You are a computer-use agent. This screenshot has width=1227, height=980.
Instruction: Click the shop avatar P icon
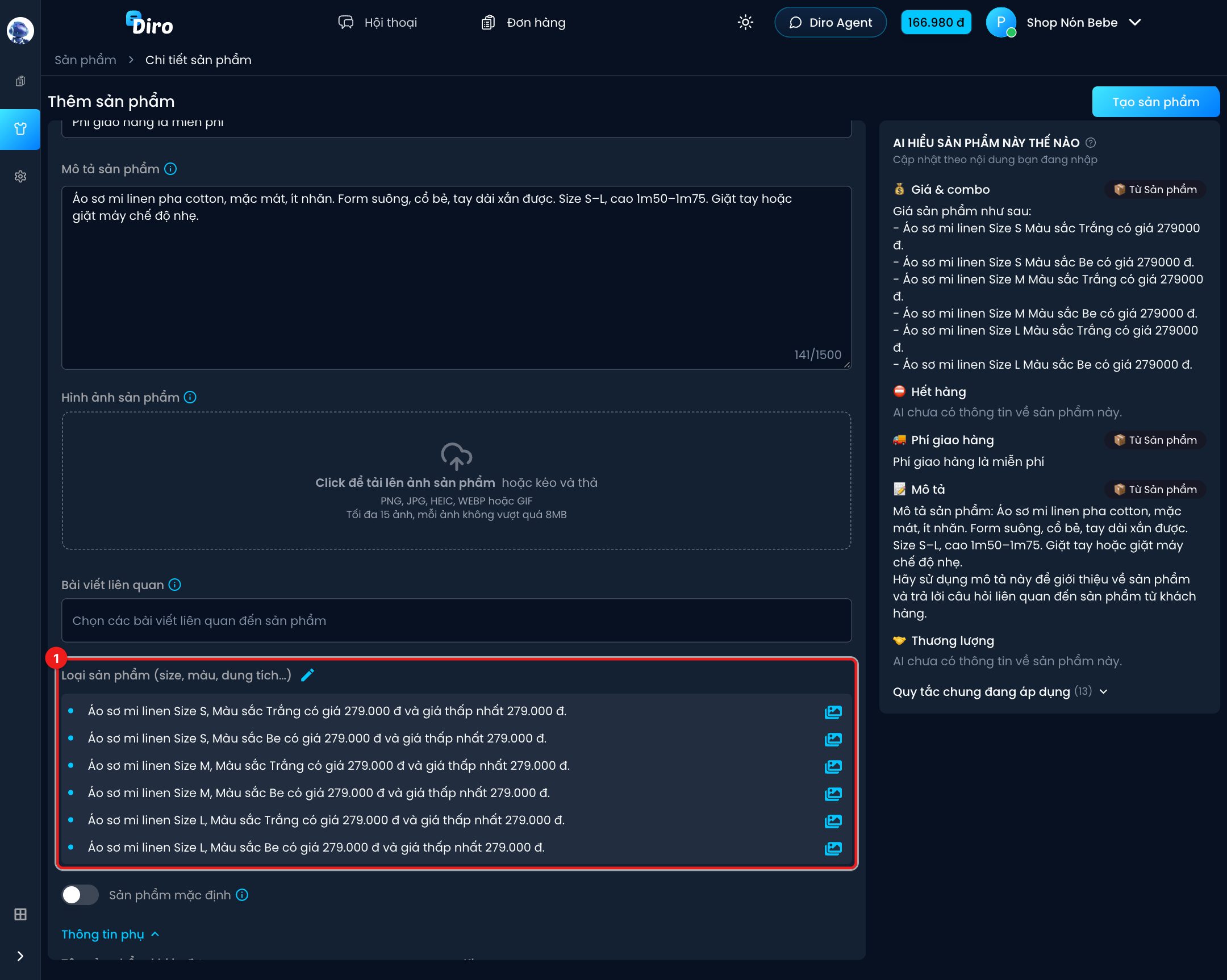click(1001, 22)
